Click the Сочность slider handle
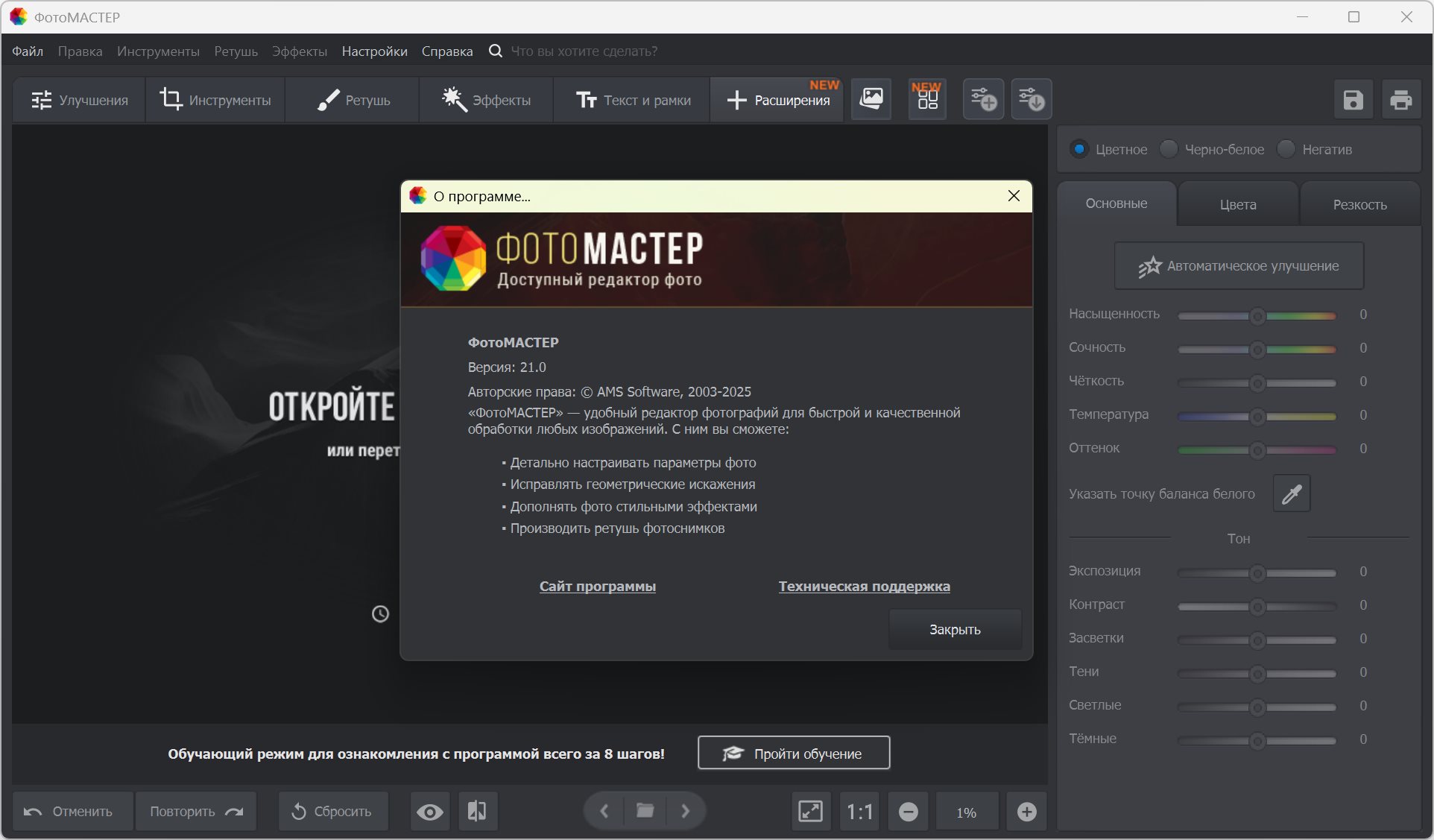Screen dimensions: 1434x840 pyautogui.click(x=1257, y=350)
